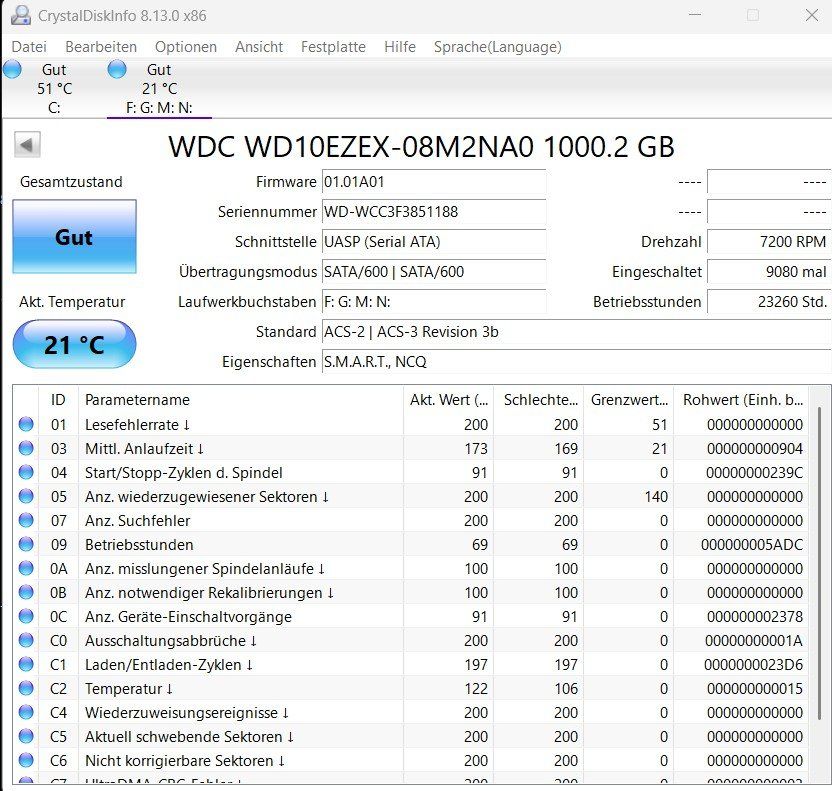Viewport: 832px width, 791px height.
Task: Click status orb of Nicht korrigierbare Sektoren row
Action: coord(26,760)
